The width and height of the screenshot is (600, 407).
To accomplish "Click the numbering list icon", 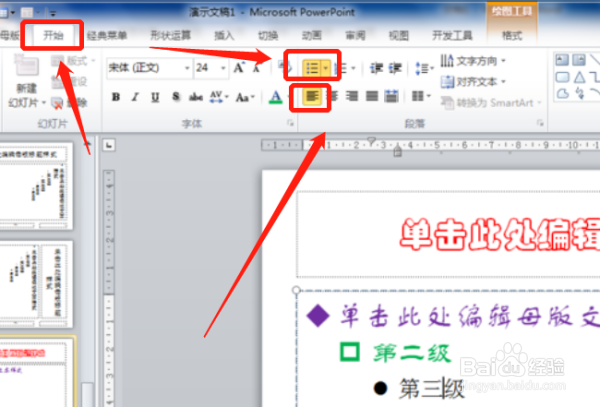I will [x=342, y=68].
